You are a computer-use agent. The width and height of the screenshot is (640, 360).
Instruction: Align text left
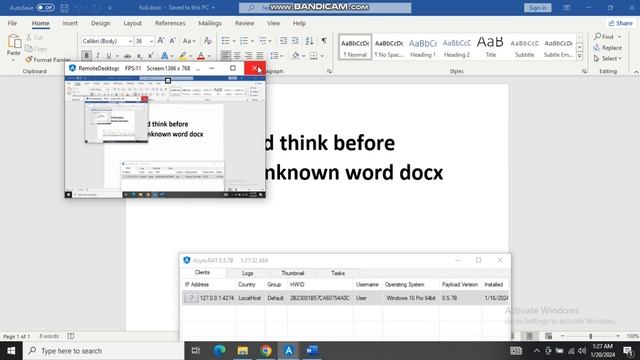pyautogui.click(x=225, y=56)
